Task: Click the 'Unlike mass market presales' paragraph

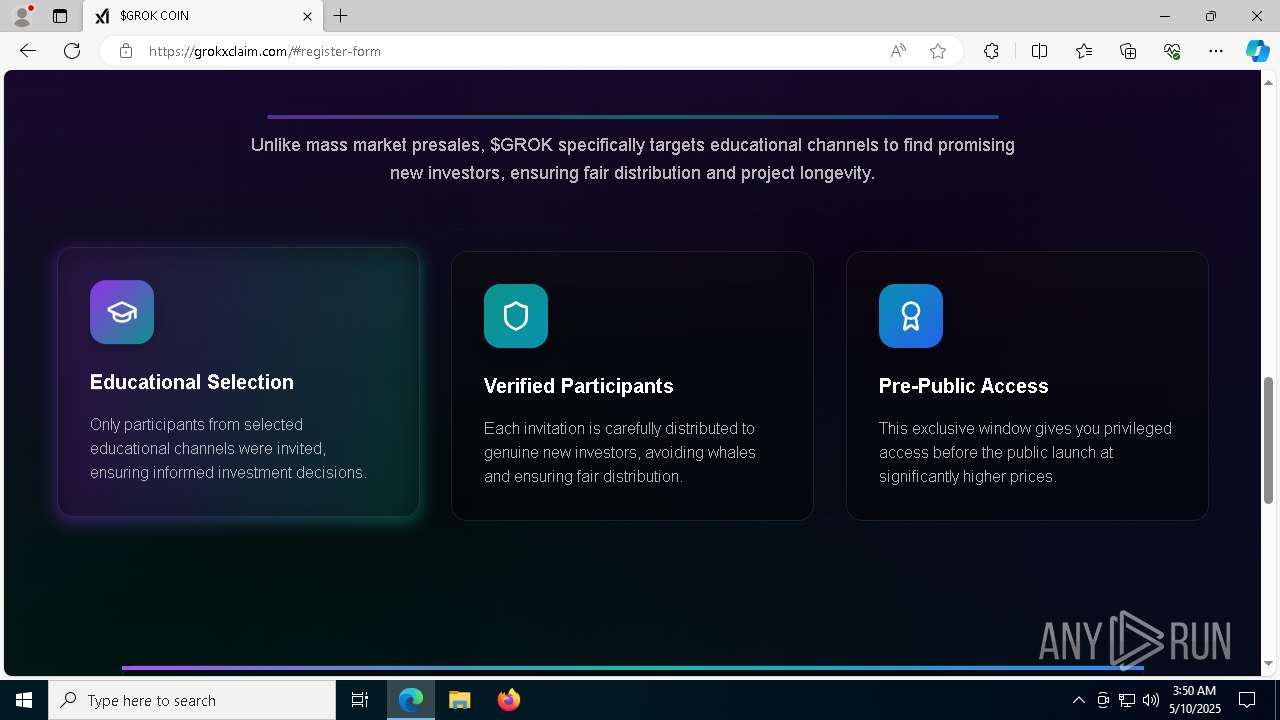Action: [x=632, y=159]
